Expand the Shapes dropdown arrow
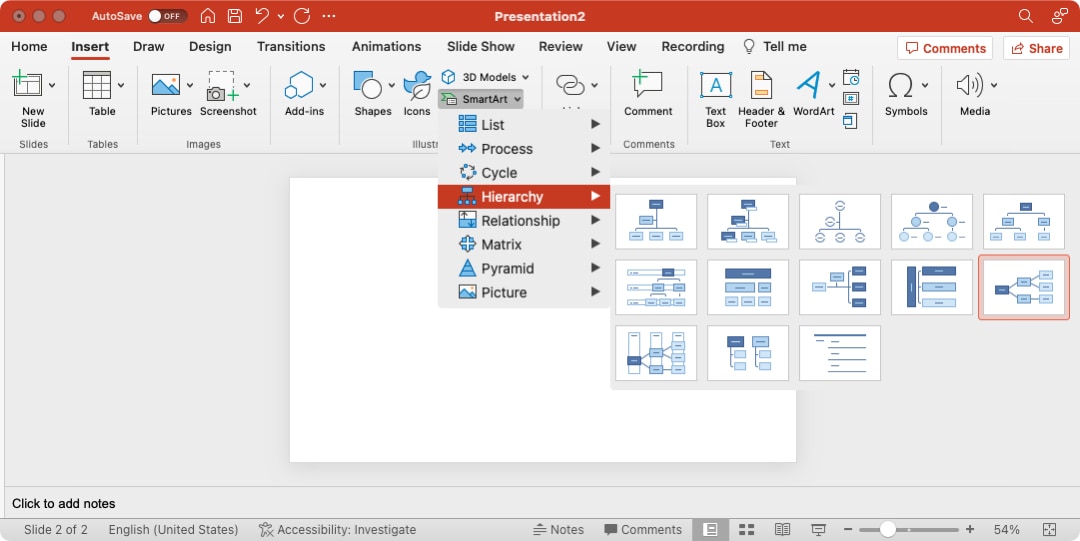Screen dimensions: 1080x541 (x=391, y=85)
